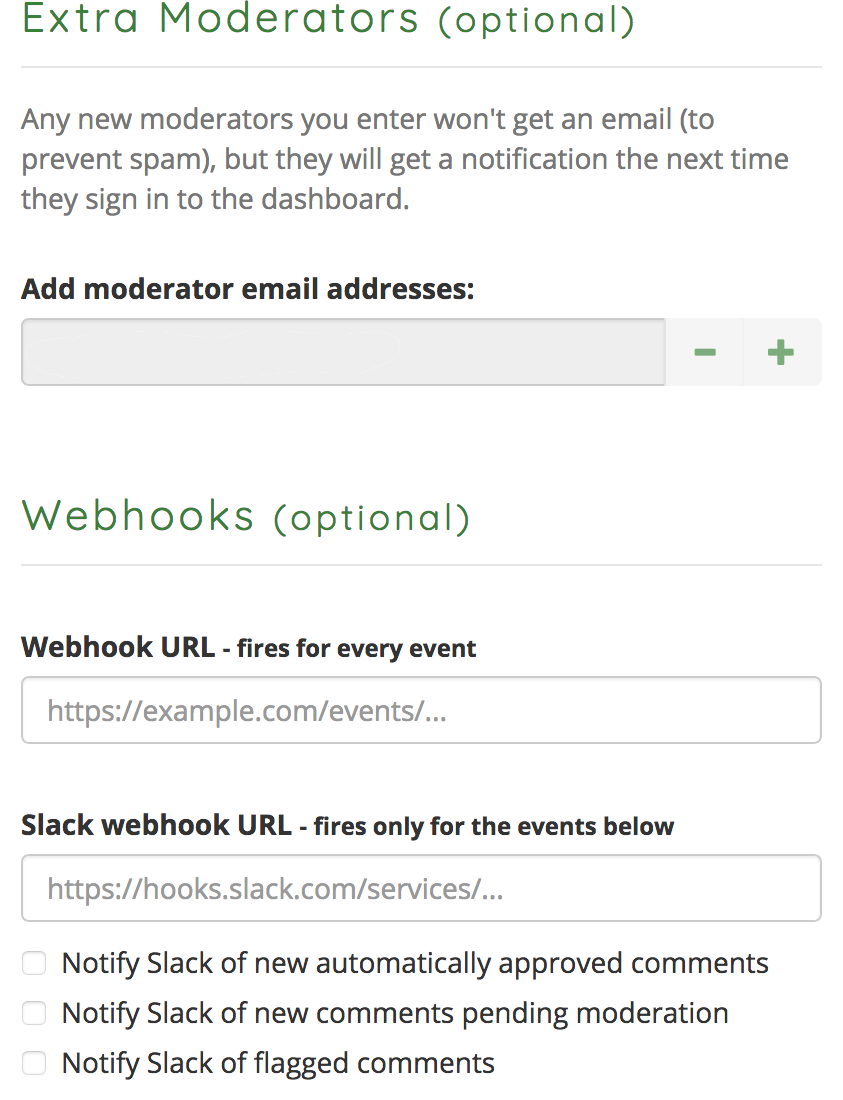Image resolution: width=843 pixels, height=1100 pixels.
Task: Click the 'Extra Moderators' section heading
Action: [x=220, y=19]
